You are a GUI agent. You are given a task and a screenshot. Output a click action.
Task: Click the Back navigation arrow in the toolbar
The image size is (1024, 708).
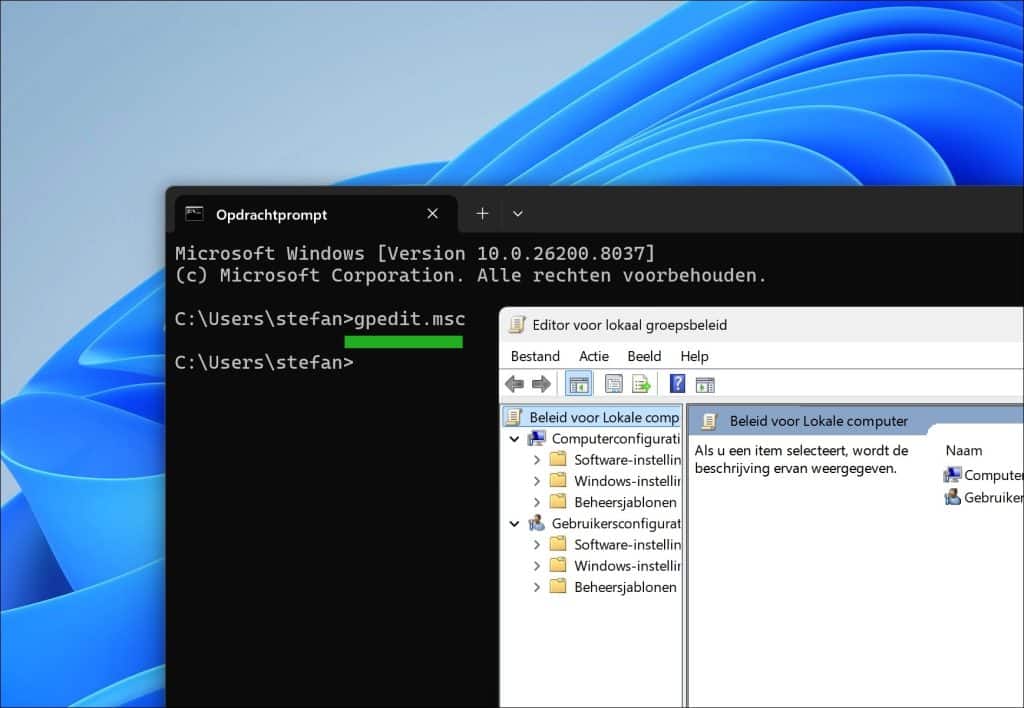[514, 383]
